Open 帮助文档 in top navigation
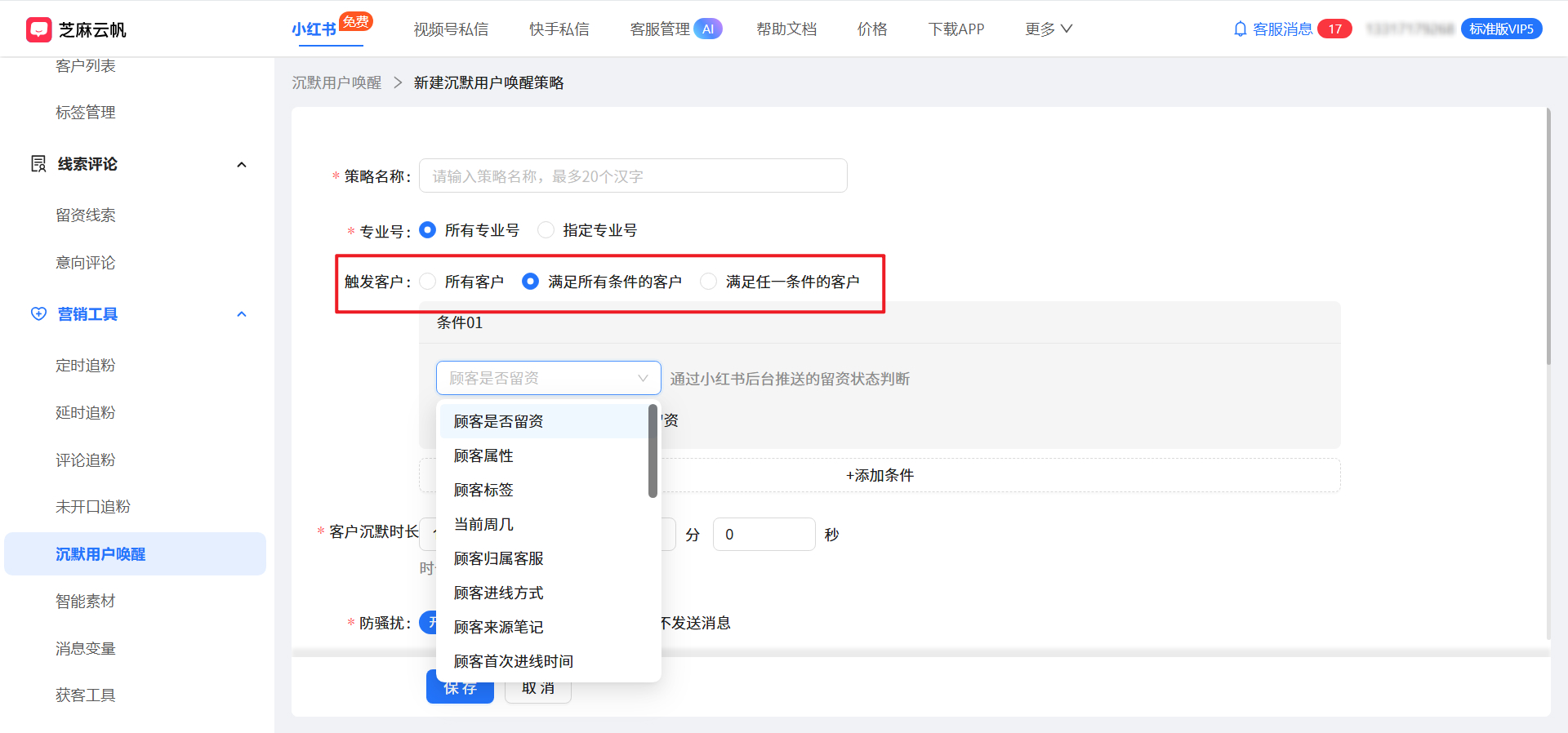The image size is (1568, 733). coord(786,29)
